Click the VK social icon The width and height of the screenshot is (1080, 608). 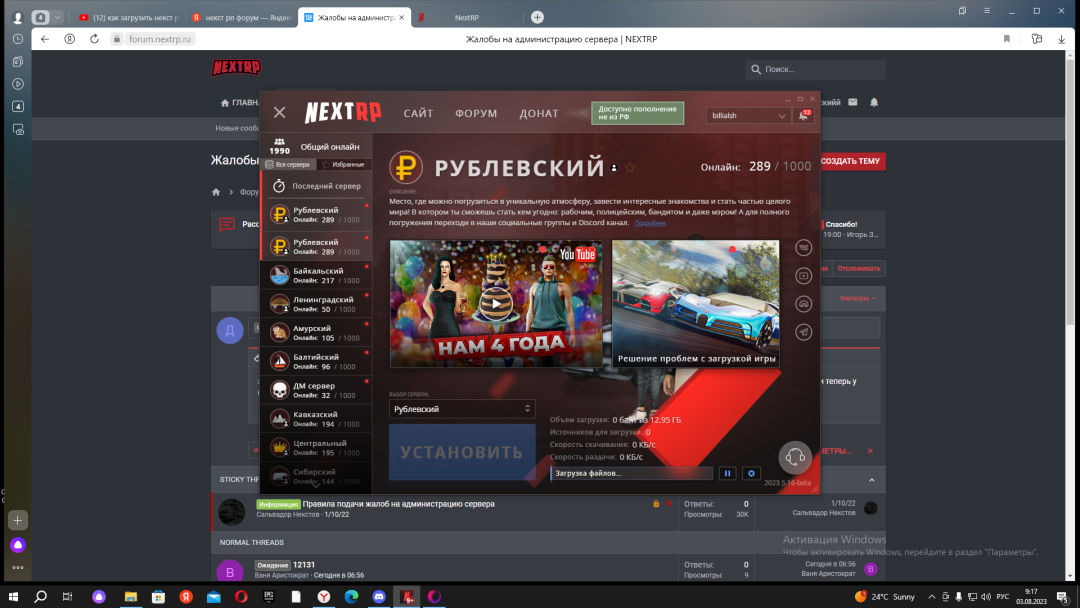tap(803, 247)
